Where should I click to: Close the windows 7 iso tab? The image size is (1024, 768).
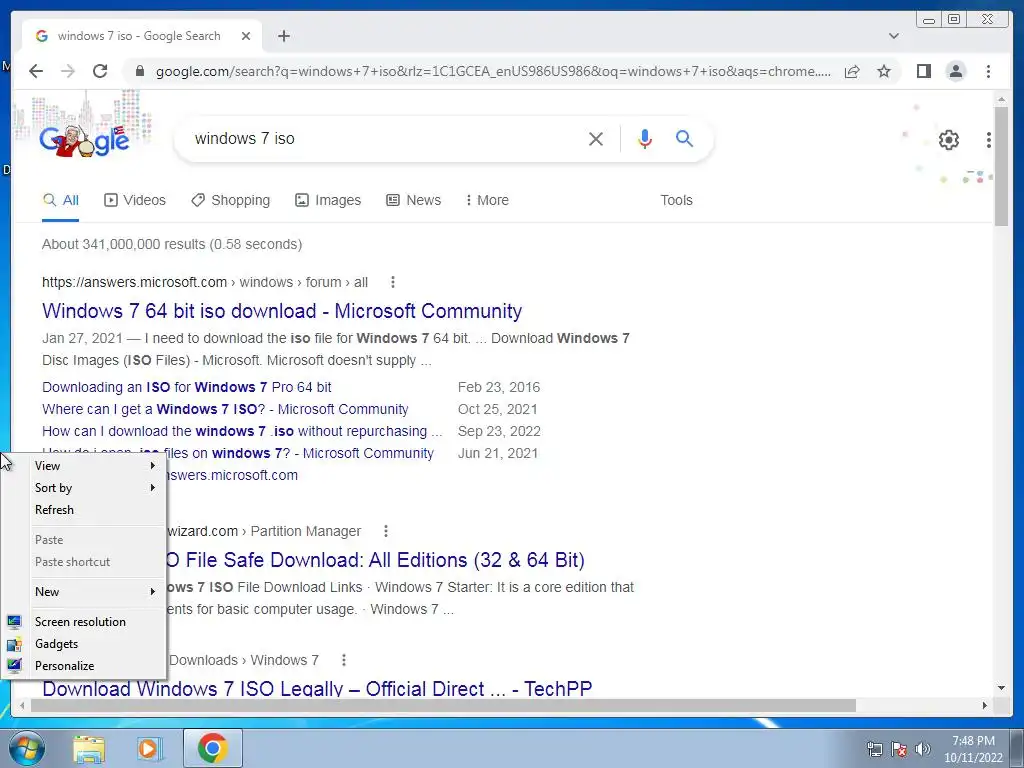click(x=246, y=36)
